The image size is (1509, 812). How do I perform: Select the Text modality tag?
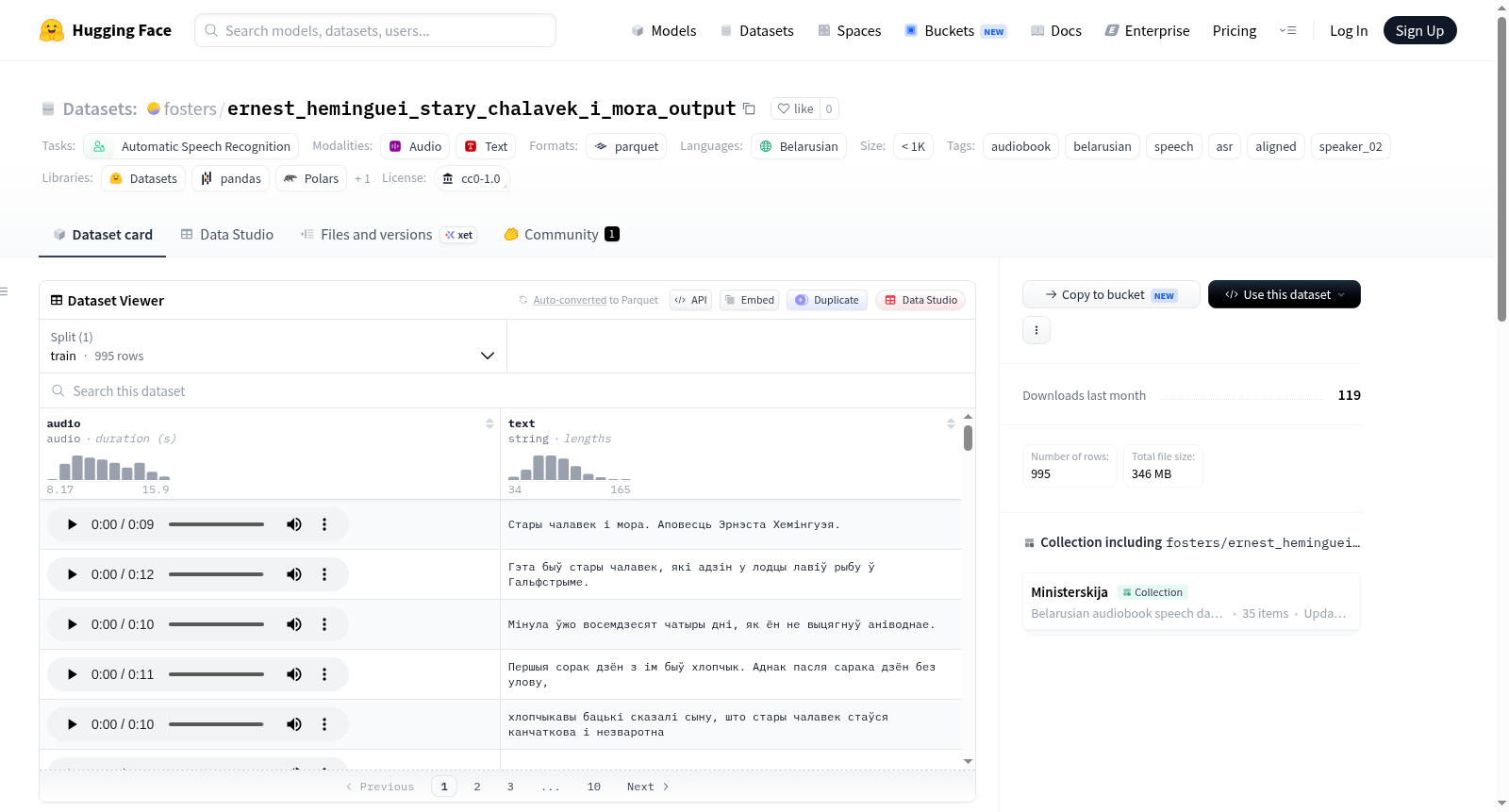click(486, 146)
